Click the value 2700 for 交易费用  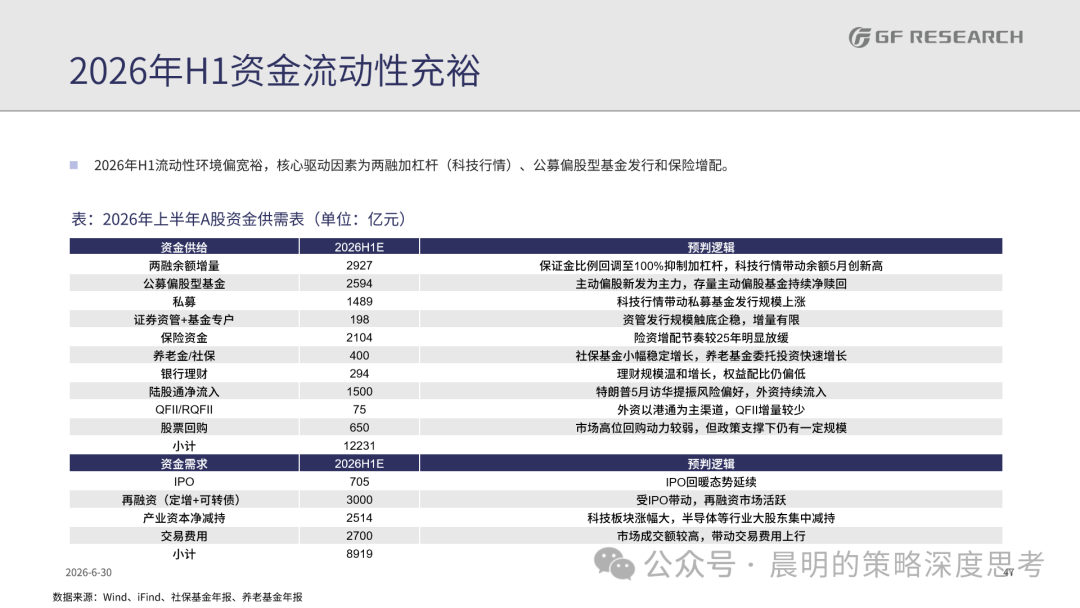pyautogui.click(x=360, y=536)
